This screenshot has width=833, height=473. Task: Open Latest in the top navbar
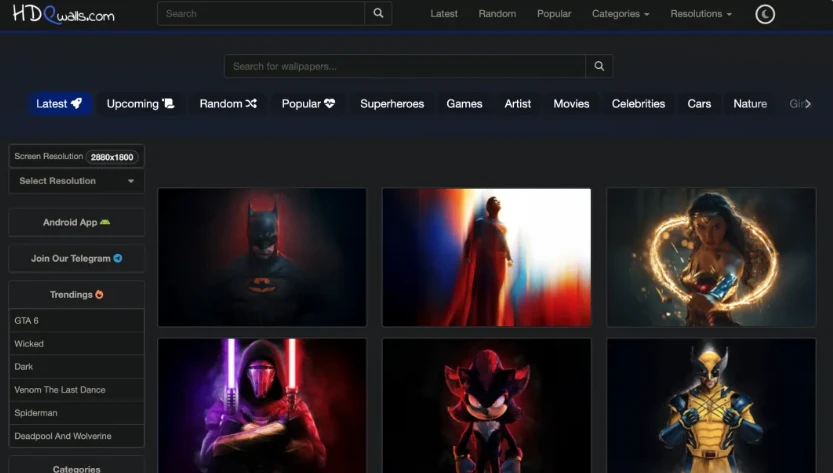click(x=444, y=14)
